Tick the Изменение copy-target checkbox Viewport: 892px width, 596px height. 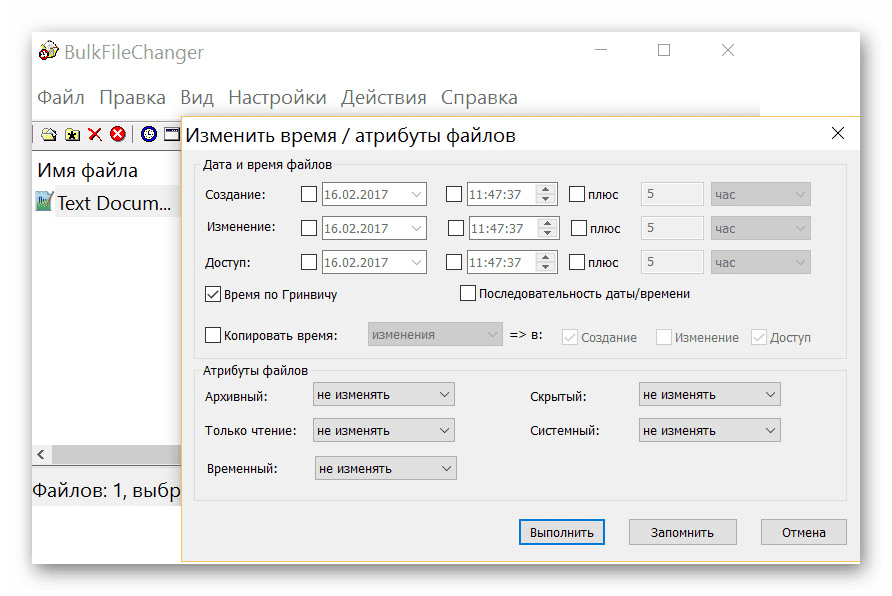663,337
